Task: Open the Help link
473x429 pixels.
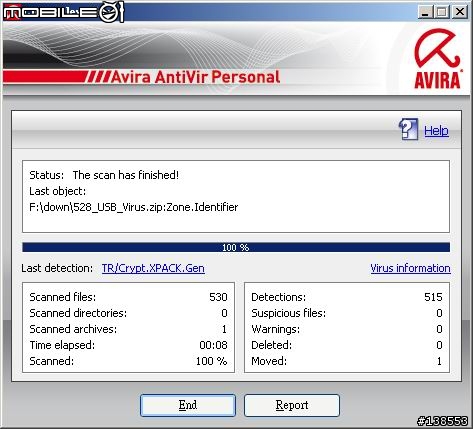Action: [x=436, y=130]
